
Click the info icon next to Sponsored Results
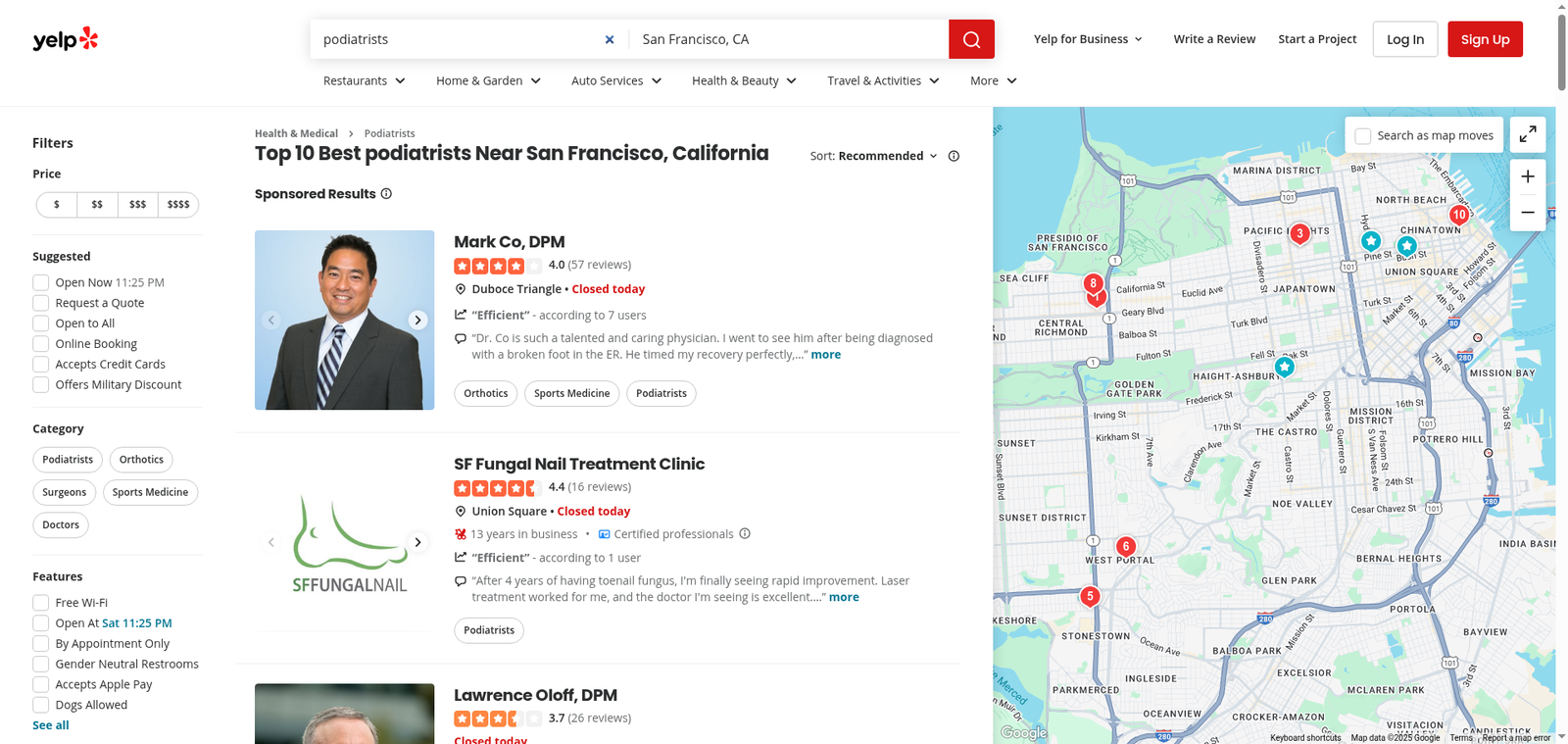386,194
